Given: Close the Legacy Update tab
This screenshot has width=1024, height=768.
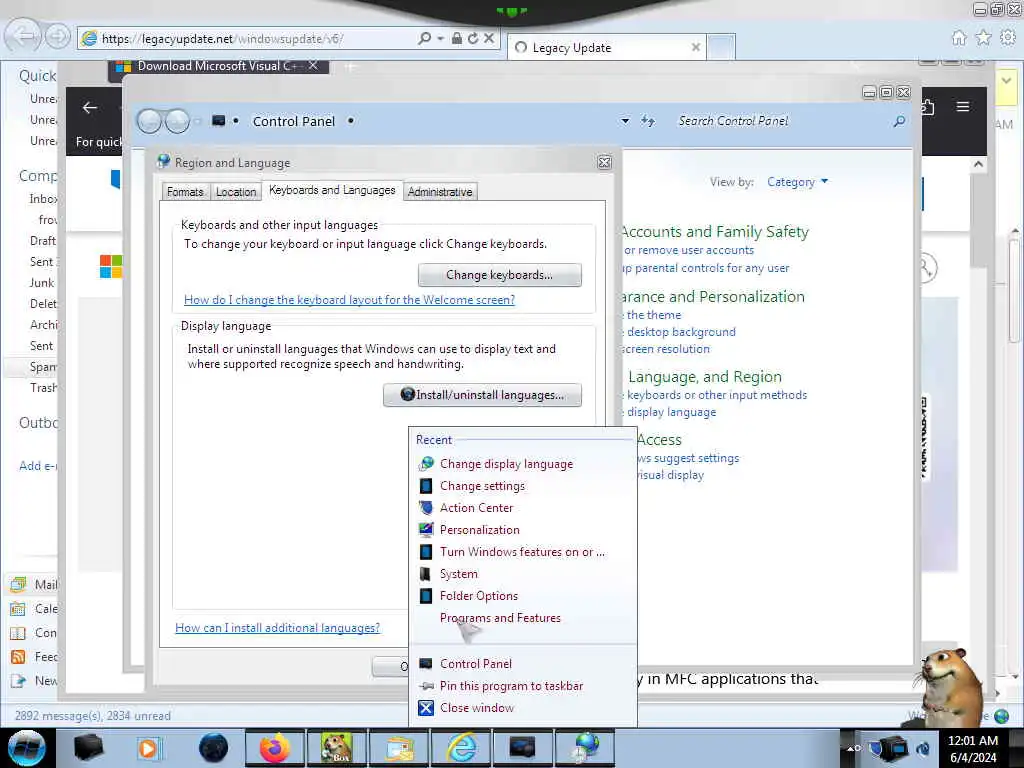Looking at the screenshot, I should pyautogui.click(x=696, y=47).
